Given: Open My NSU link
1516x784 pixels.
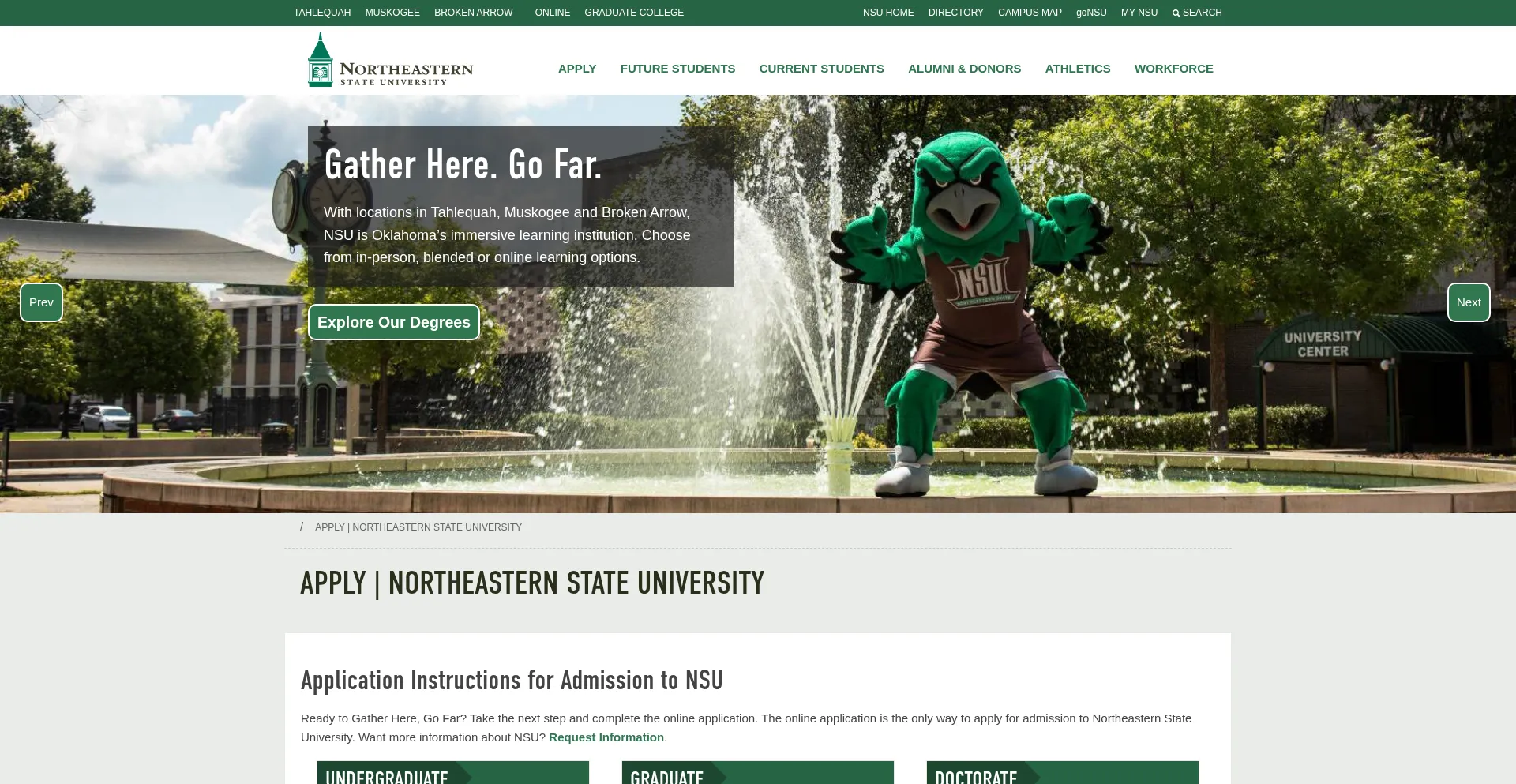Looking at the screenshot, I should pos(1139,13).
